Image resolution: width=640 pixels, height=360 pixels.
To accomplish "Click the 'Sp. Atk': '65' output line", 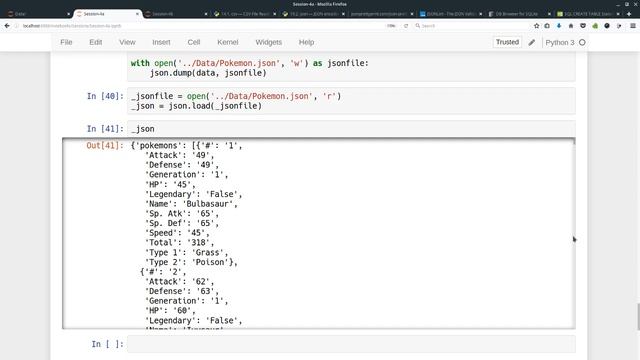I will [x=182, y=213].
